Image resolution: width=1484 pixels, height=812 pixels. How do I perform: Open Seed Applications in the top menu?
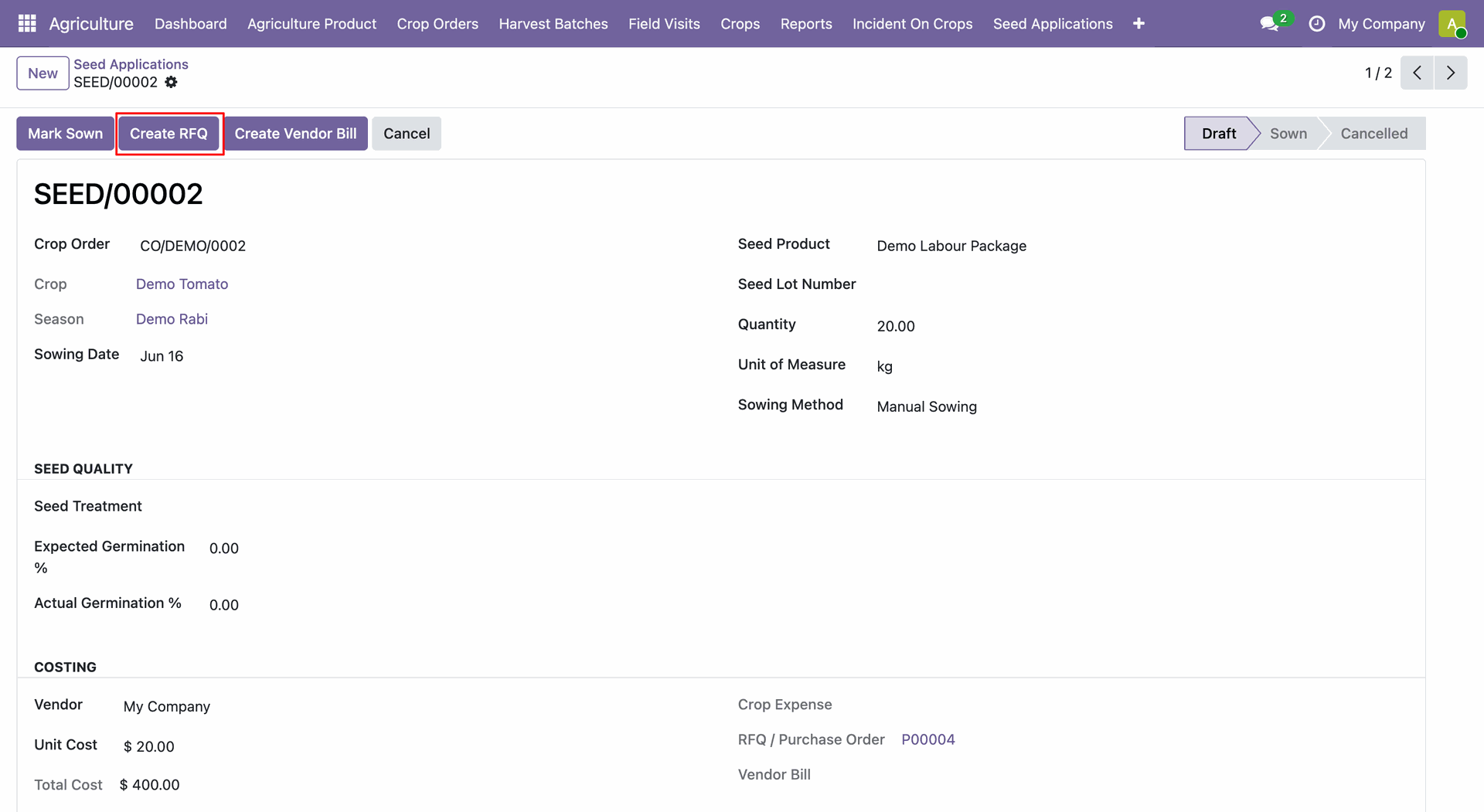(x=1053, y=24)
